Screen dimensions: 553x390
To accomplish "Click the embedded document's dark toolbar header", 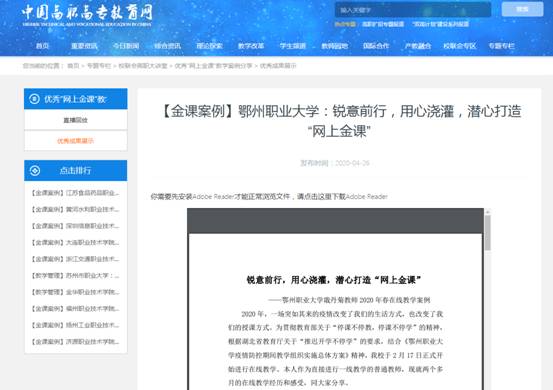I will (x=335, y=221).
